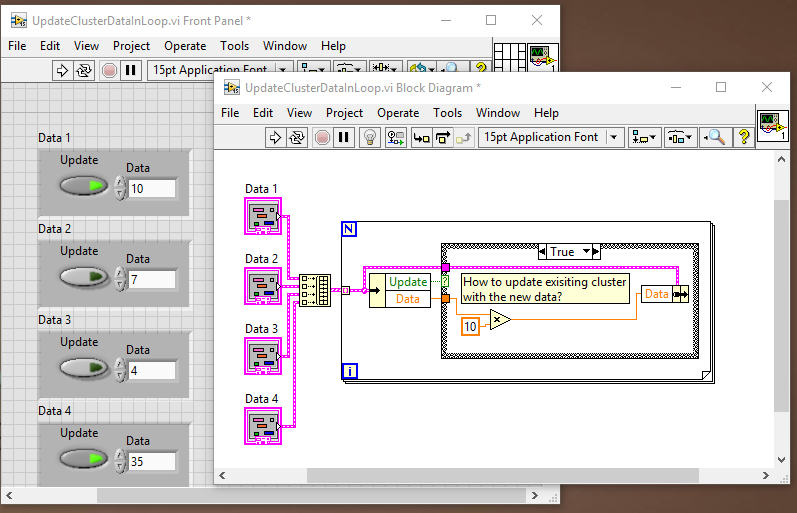Click Pause button in Block Diagram toolbar
797x513 pixels.
point(344,137)
